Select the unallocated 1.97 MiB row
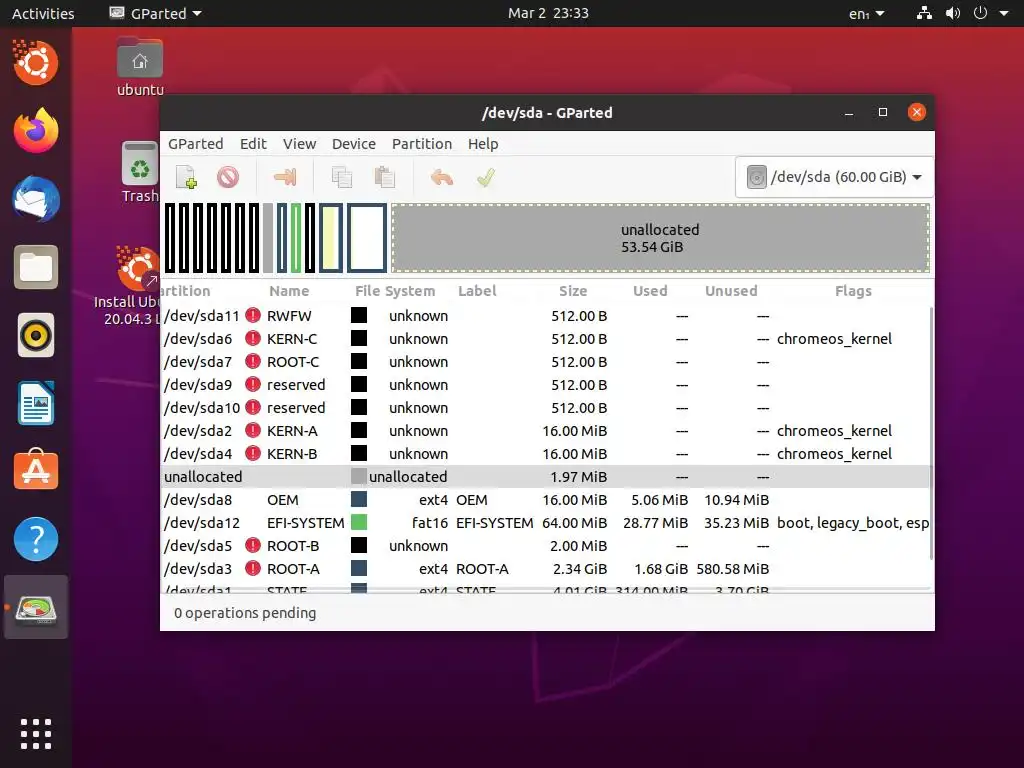The image size is (1024, 768). pos(546,477)
